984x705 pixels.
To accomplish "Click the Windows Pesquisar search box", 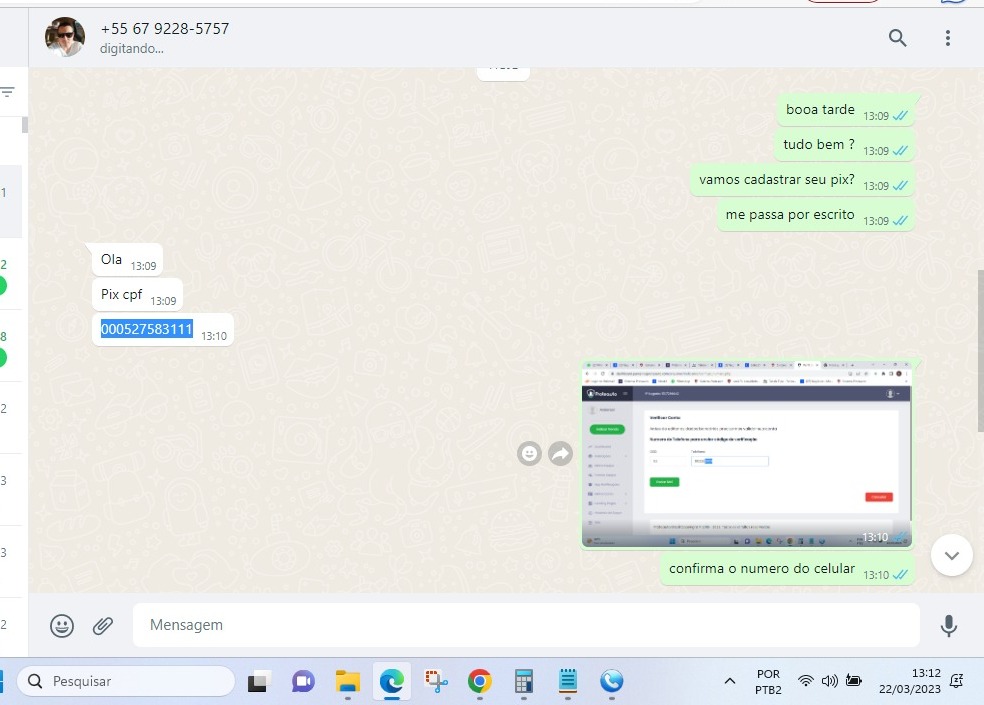I will click(125, 681).
